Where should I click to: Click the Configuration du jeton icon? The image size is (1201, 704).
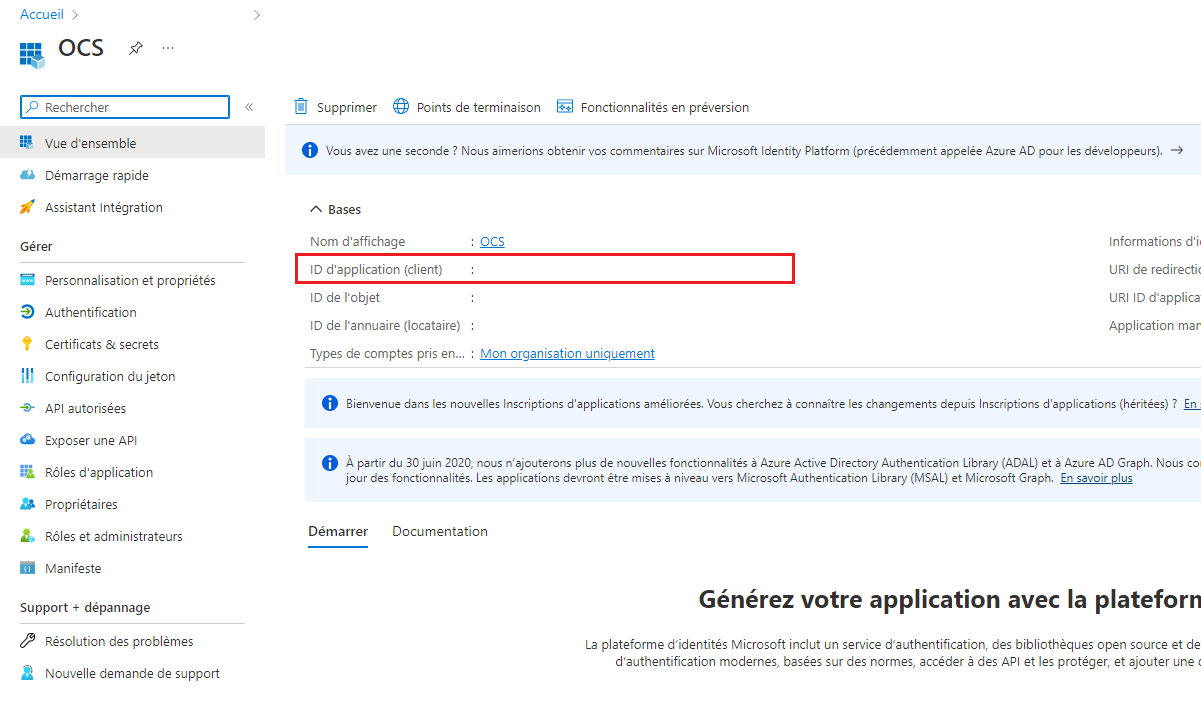tap(27, 376)
